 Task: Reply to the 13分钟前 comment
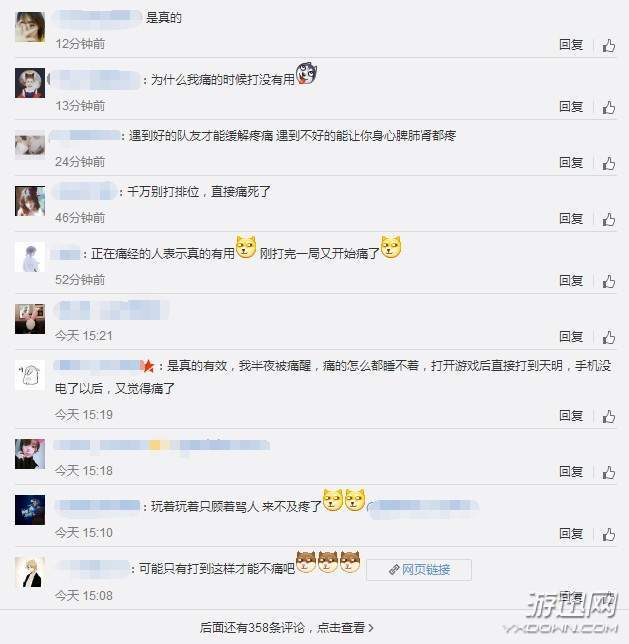click(571, 107)
